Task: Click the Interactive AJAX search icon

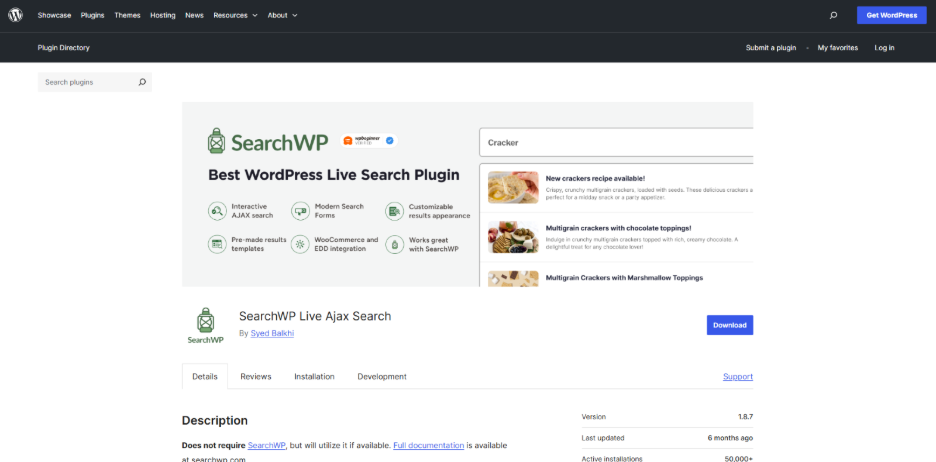Action: click(217, 211)
